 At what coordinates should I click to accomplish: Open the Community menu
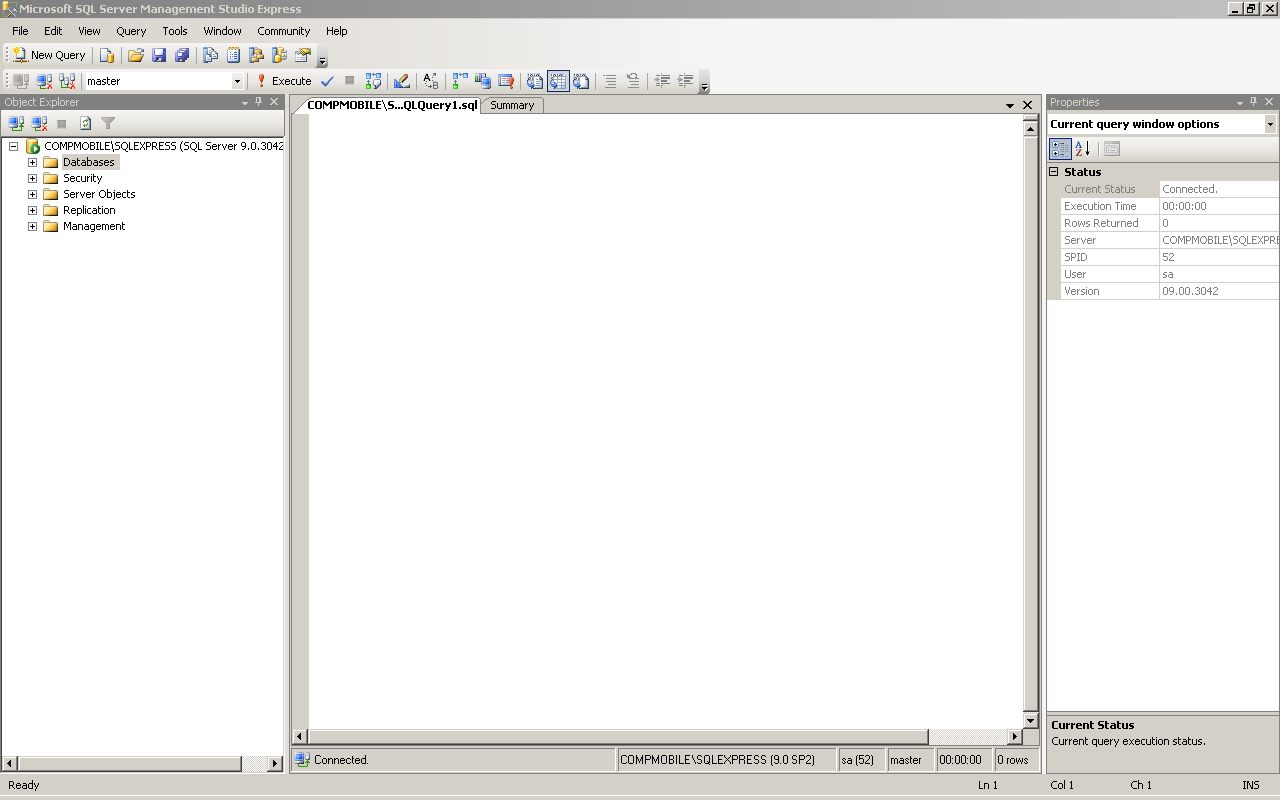coord(284,31)
